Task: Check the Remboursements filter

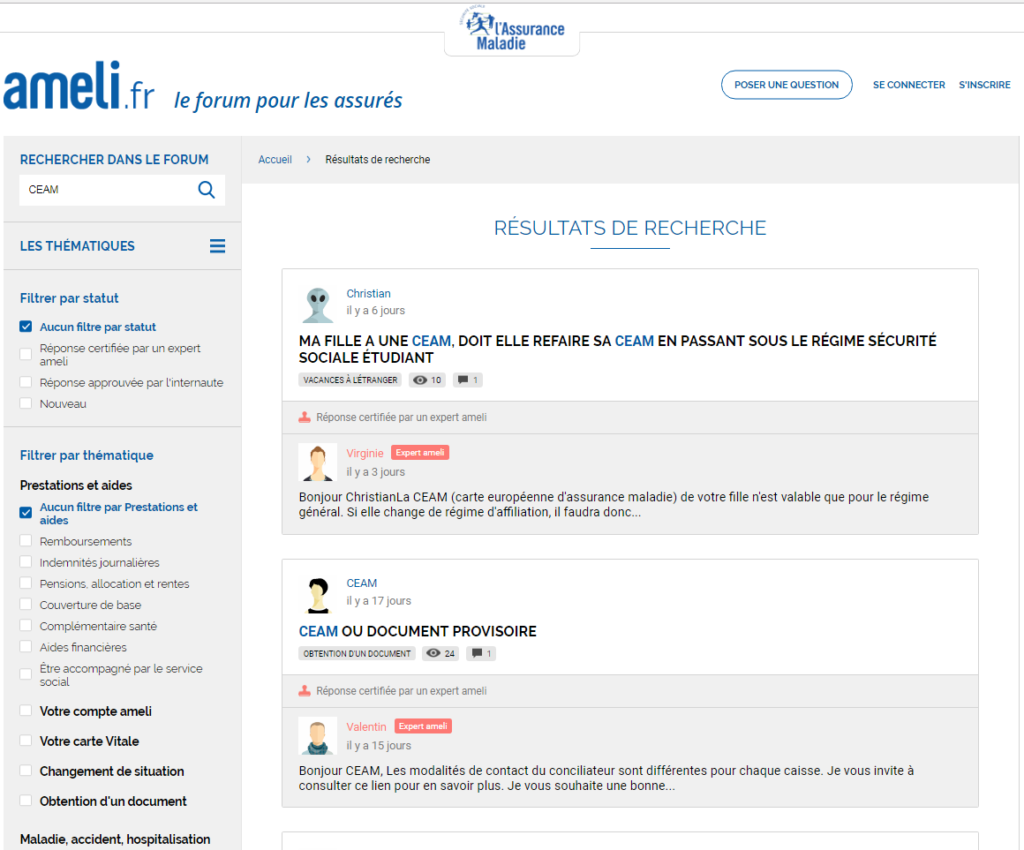Action: [26, 541]
